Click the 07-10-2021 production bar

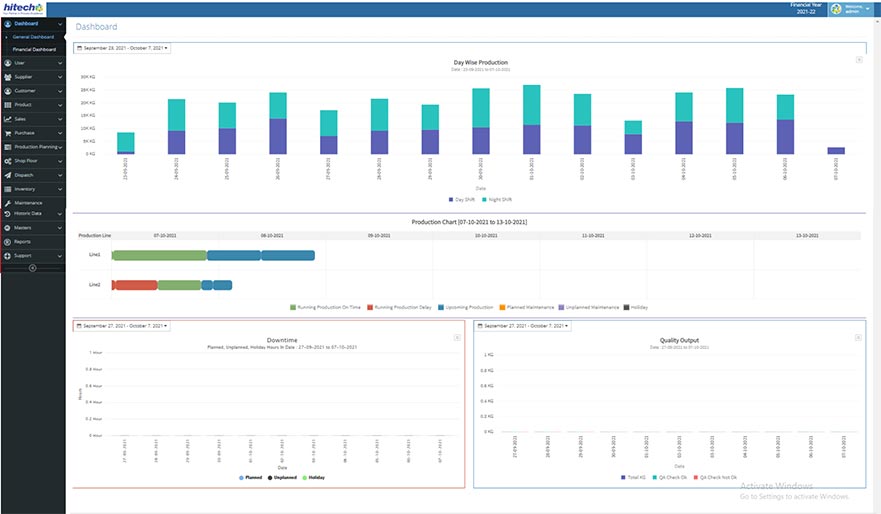coord(836,151)
